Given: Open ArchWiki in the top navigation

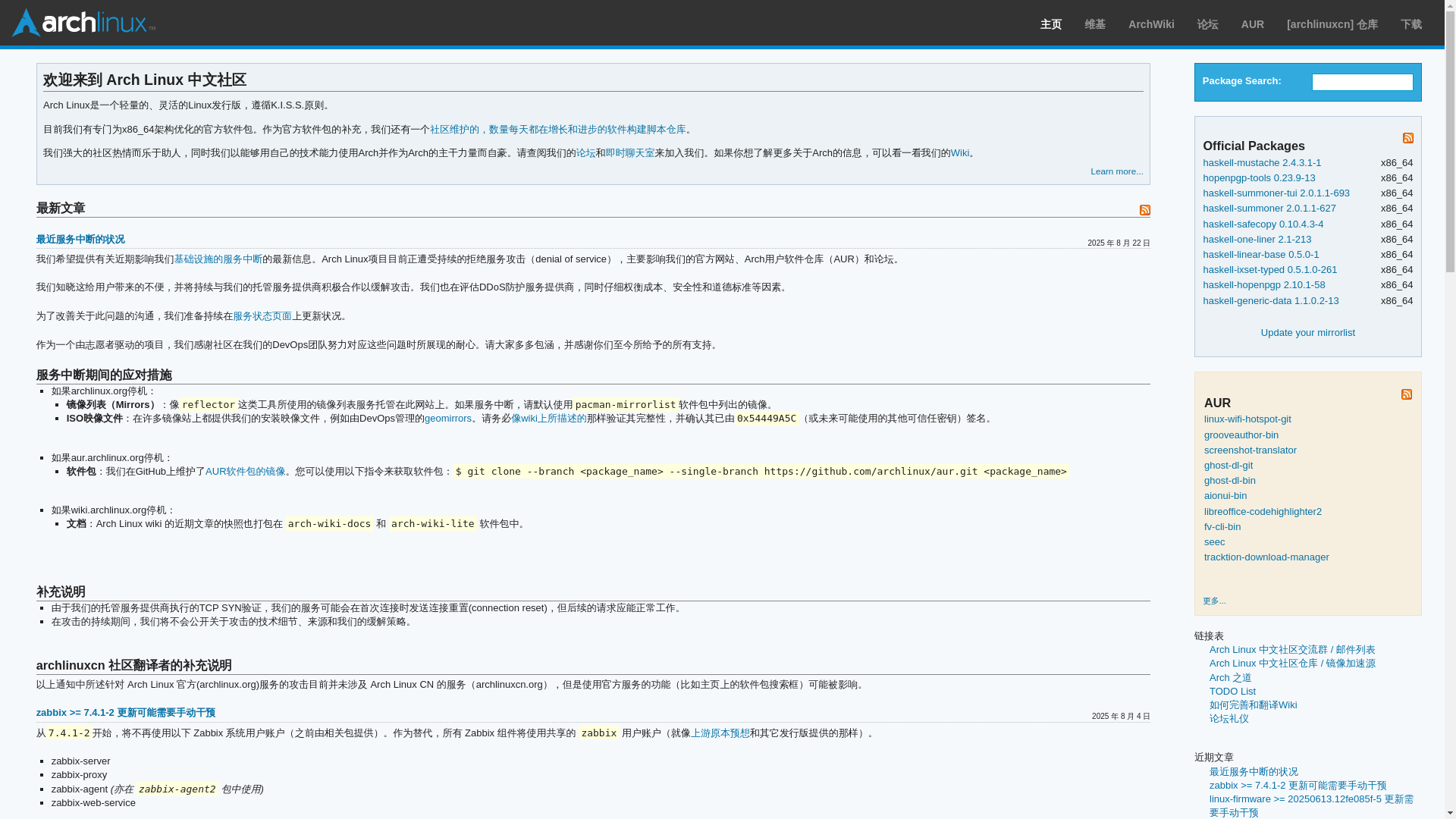Looking at the screenshot, I should [1150, 24].
